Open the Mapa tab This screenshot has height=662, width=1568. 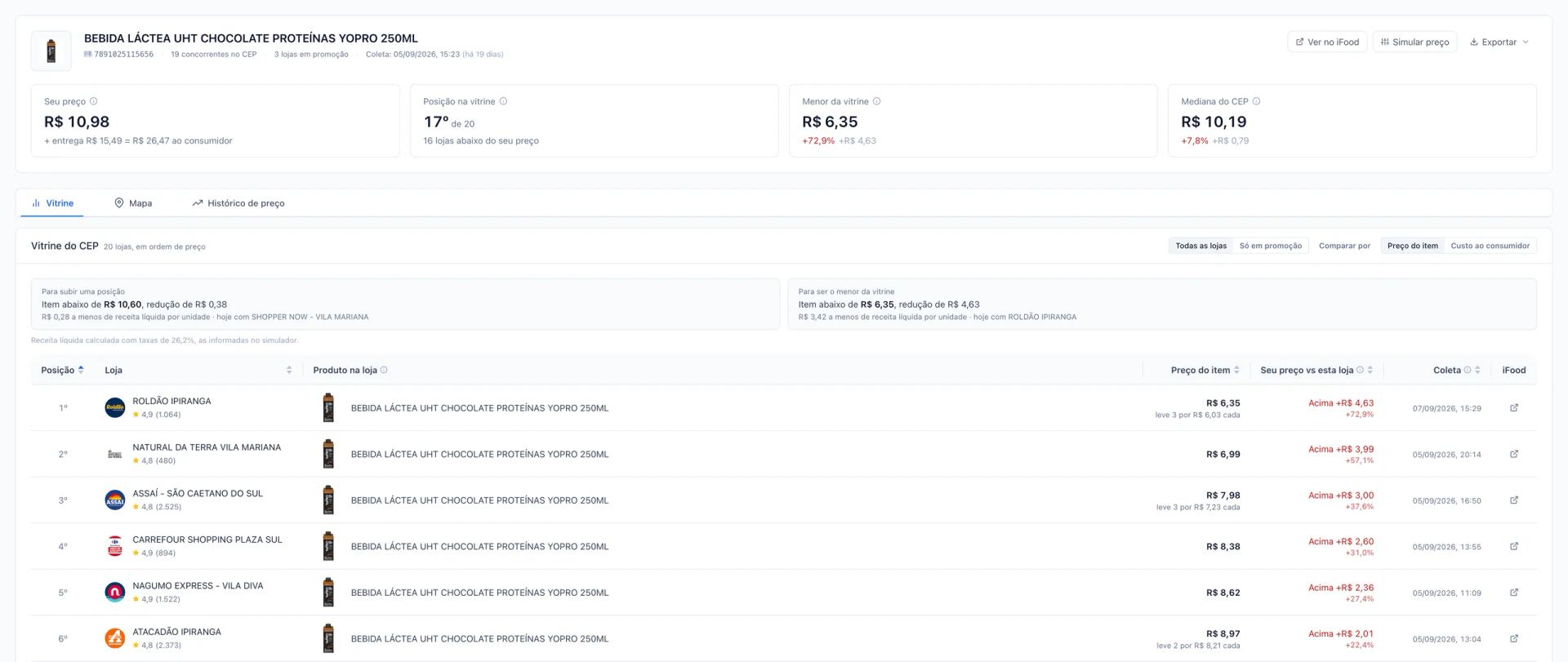[132, 203]
